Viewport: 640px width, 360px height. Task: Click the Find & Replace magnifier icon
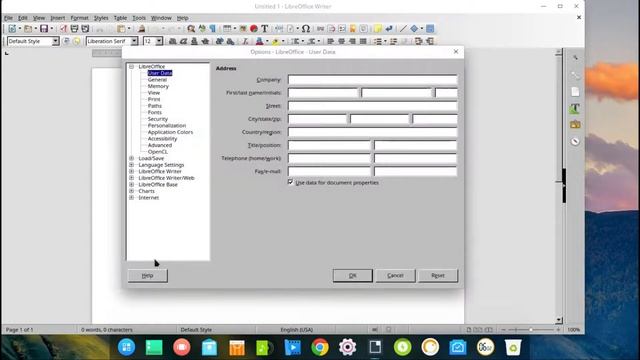191,29
